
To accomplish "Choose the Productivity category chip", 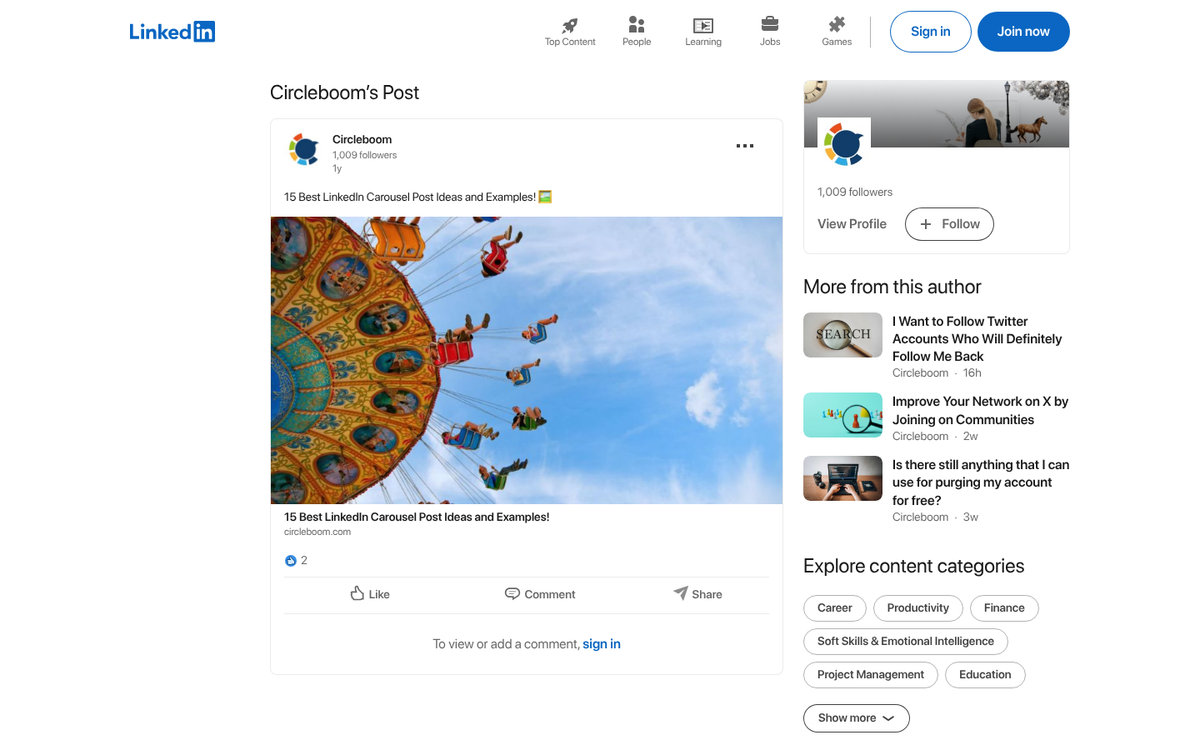I will (x=917, y=608).
